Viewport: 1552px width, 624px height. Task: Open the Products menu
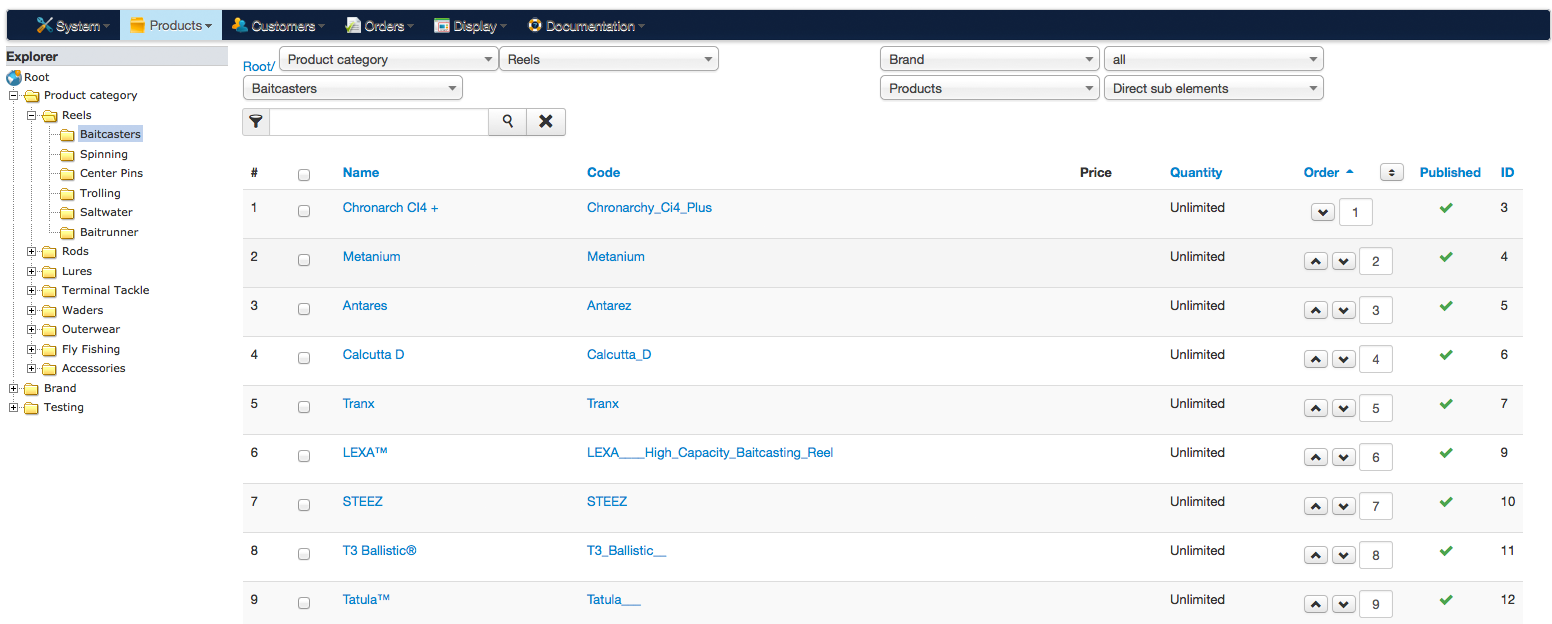(171, 26)
